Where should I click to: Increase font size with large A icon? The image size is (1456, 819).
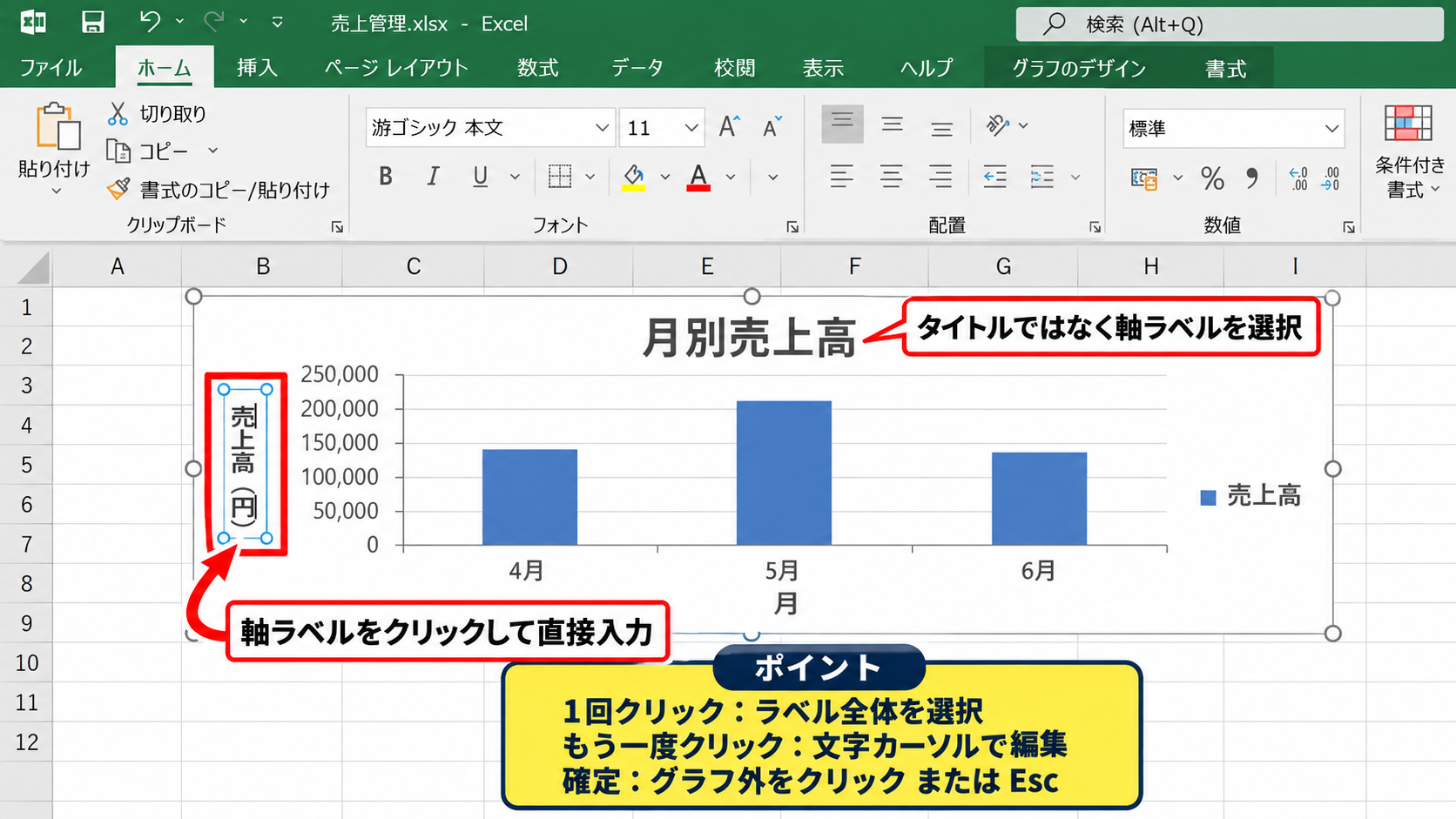(730, 127)
